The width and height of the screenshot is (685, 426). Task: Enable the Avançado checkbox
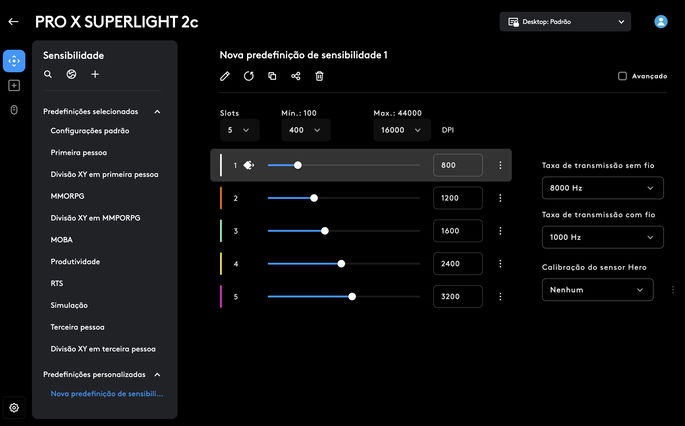click(622, 76)
